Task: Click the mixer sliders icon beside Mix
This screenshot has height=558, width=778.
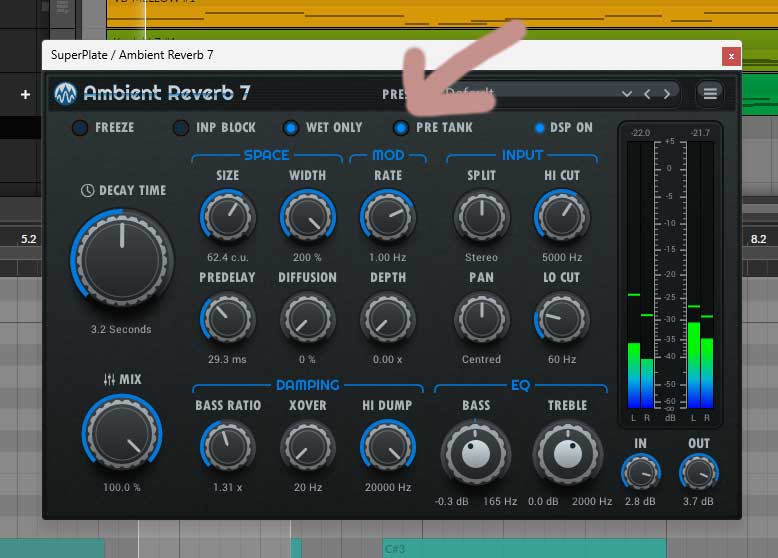Action: [109, 380]
